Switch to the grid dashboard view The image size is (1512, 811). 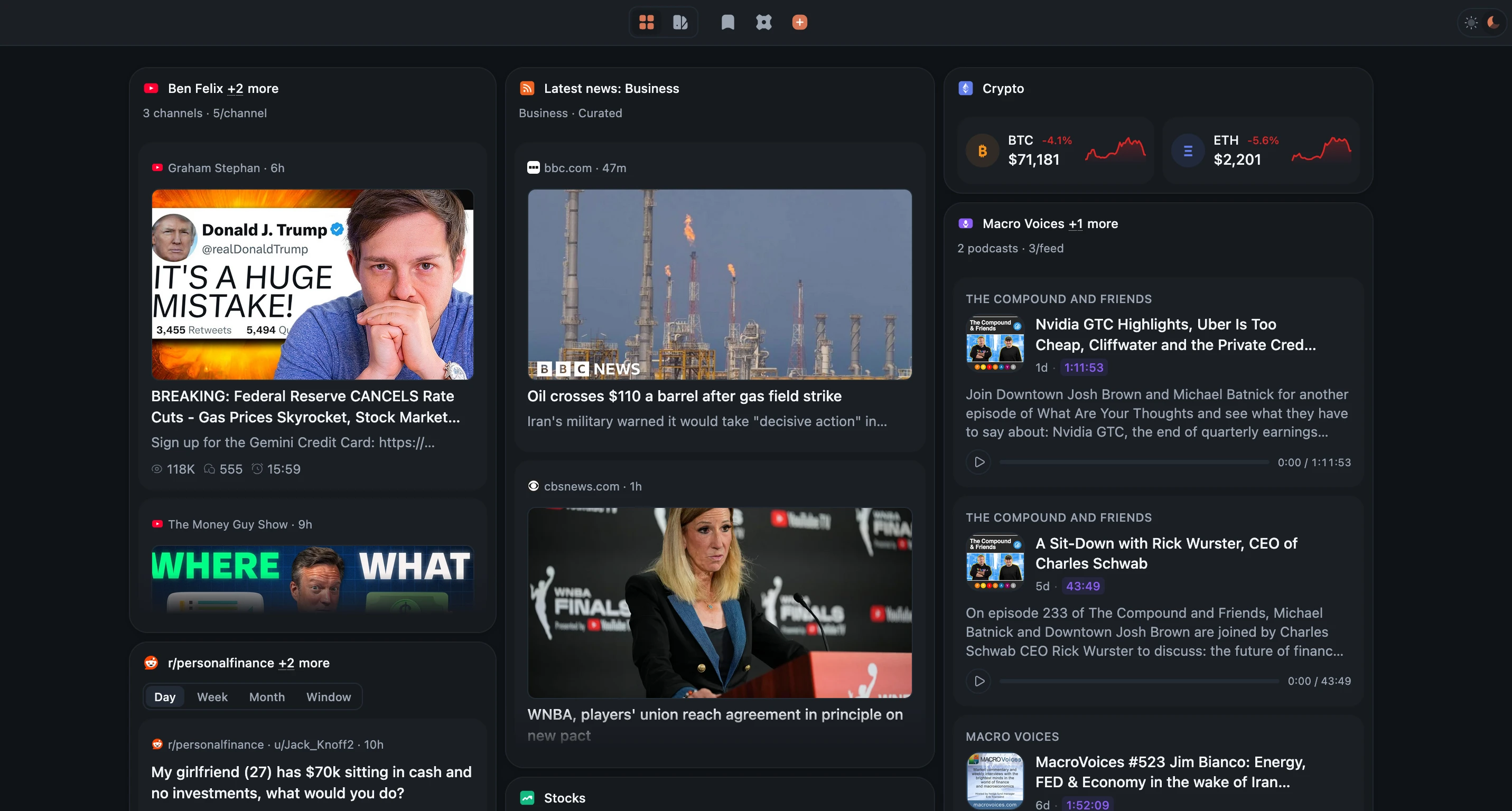pos(646,22)
